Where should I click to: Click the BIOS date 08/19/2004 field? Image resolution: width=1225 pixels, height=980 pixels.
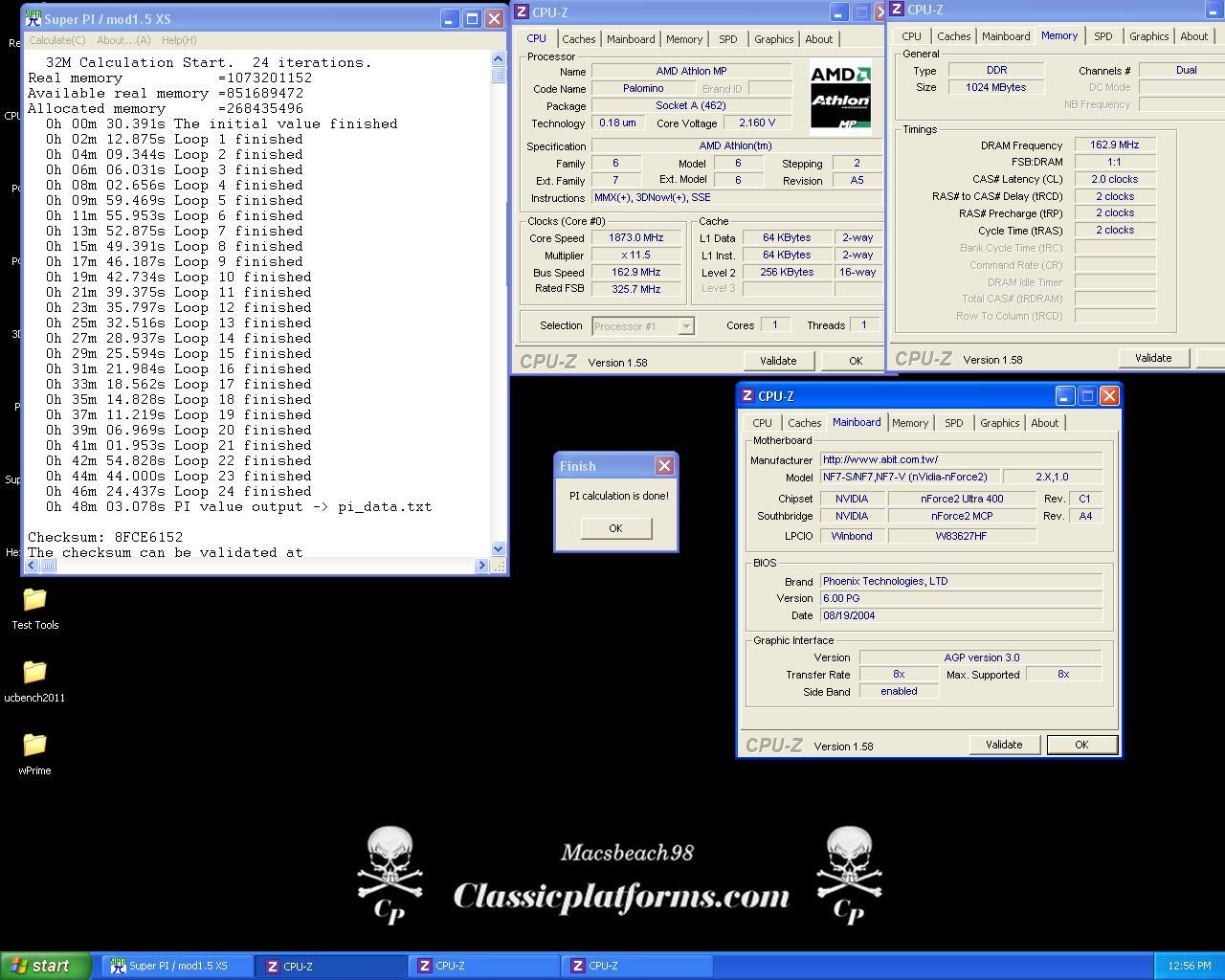click(962, 615)
